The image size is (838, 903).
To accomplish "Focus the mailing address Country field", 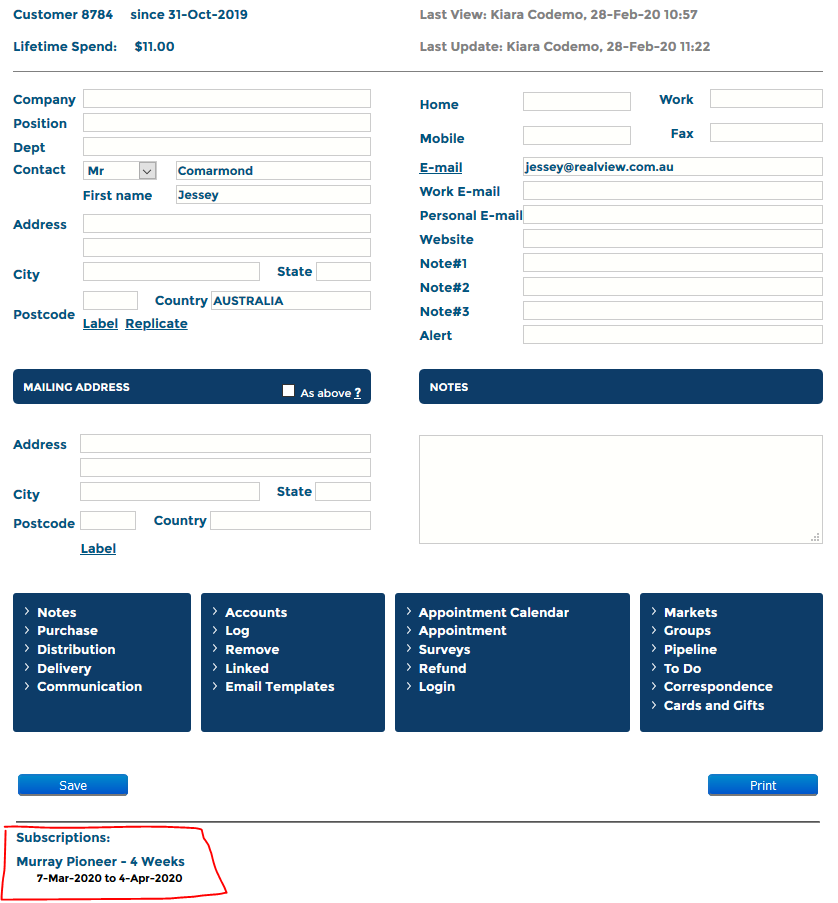I will tap(290, 521).
